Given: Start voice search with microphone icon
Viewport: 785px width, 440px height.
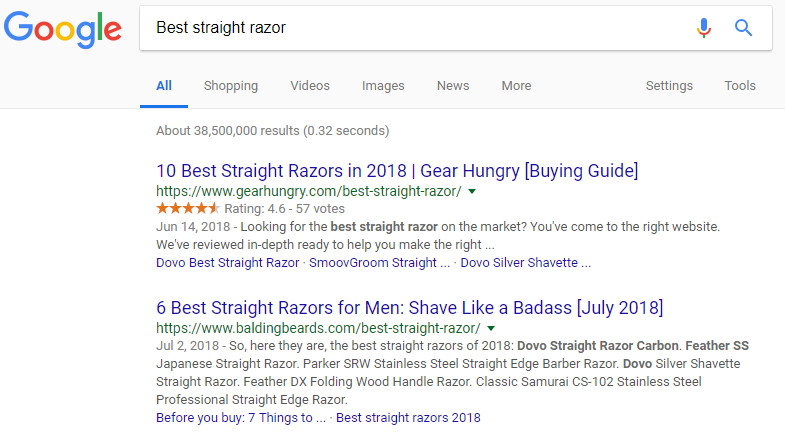Looking at the screenshot, I should (x=704, y=28).
